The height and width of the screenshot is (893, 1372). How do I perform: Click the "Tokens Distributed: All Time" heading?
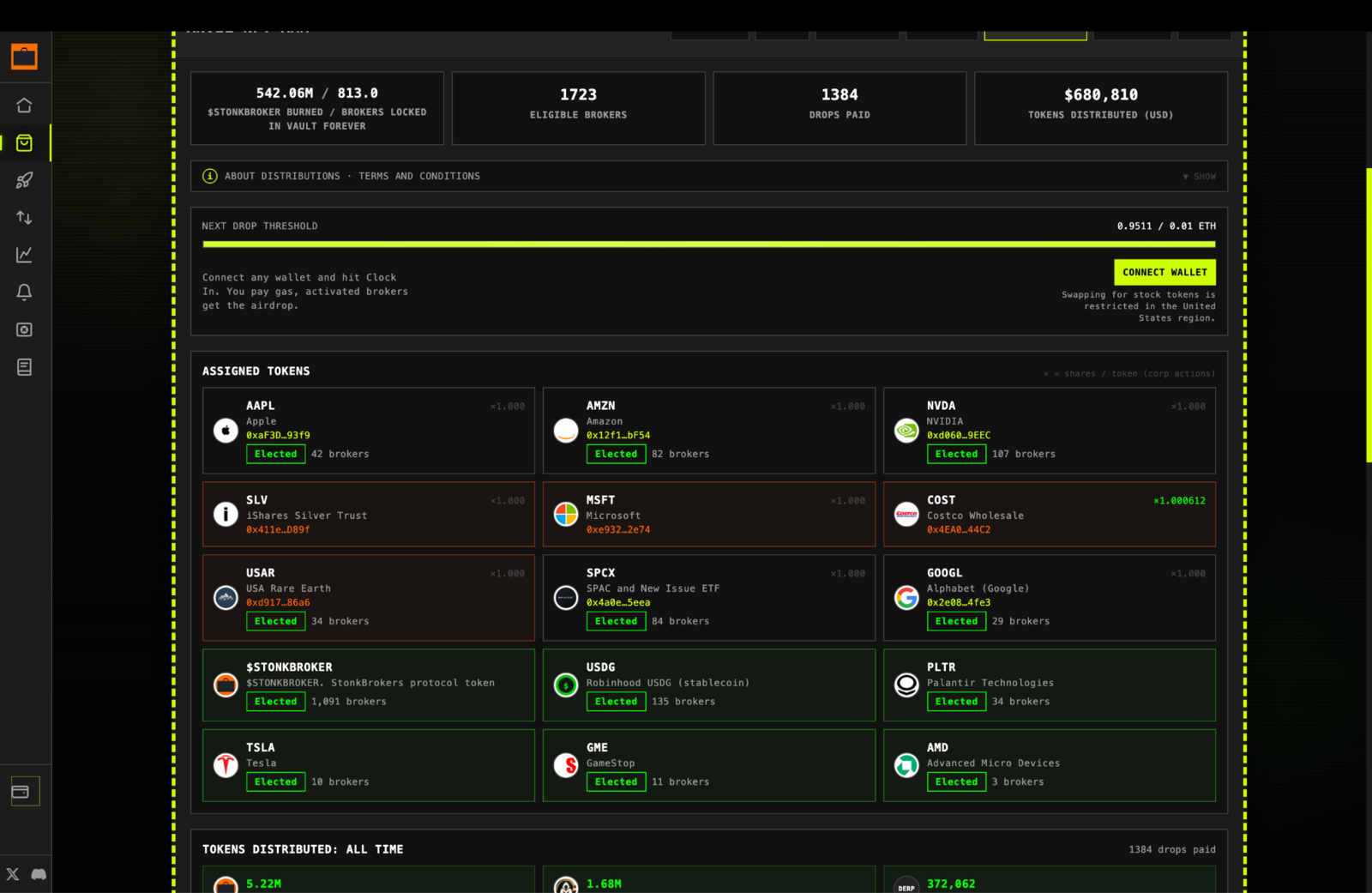303,849
